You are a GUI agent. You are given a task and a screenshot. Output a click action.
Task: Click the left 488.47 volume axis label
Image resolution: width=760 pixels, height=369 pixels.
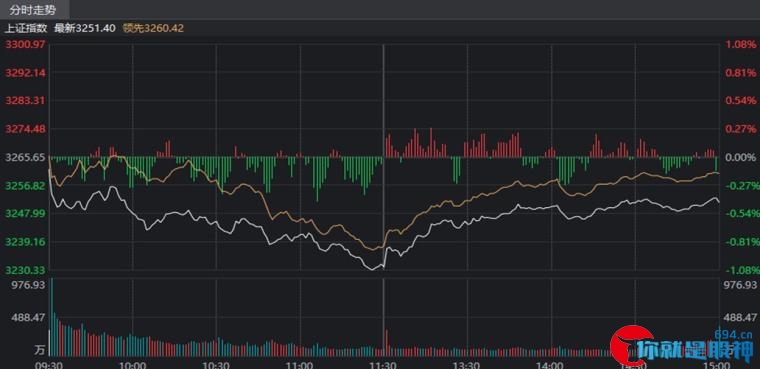click(28, 317)
